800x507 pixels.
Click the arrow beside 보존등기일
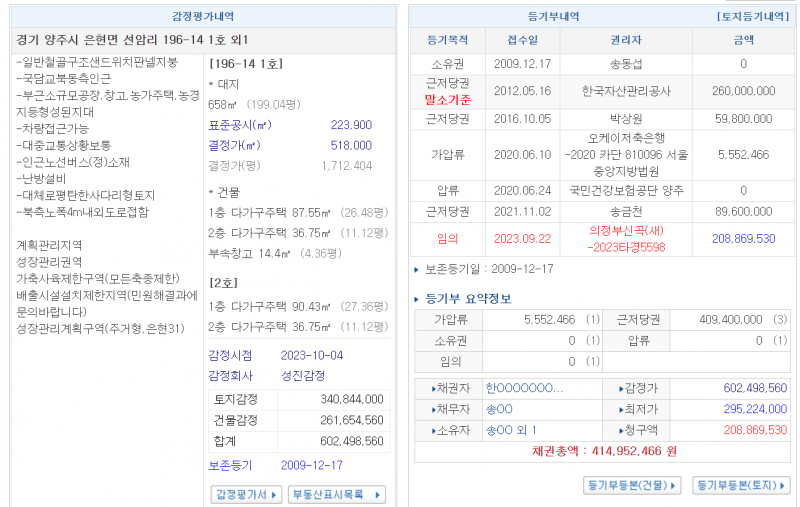[x=418, y=269]
